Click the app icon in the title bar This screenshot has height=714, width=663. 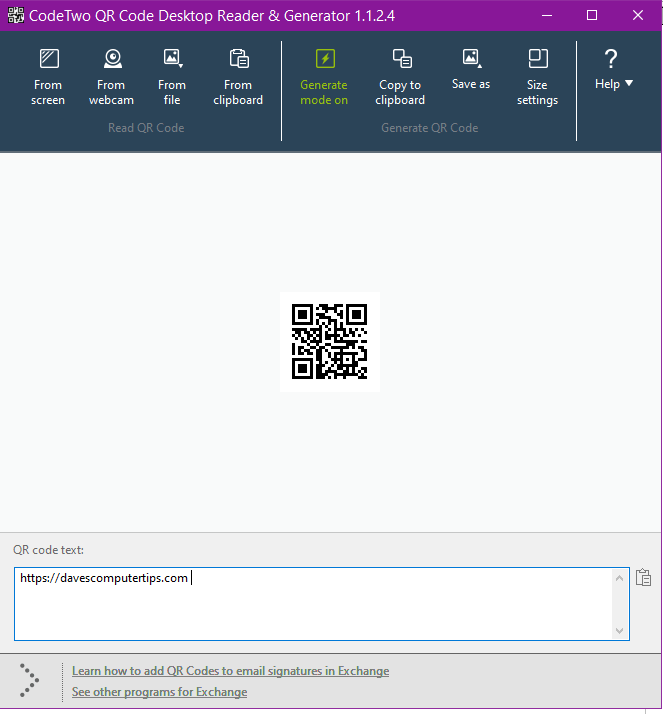pos(15,15)
